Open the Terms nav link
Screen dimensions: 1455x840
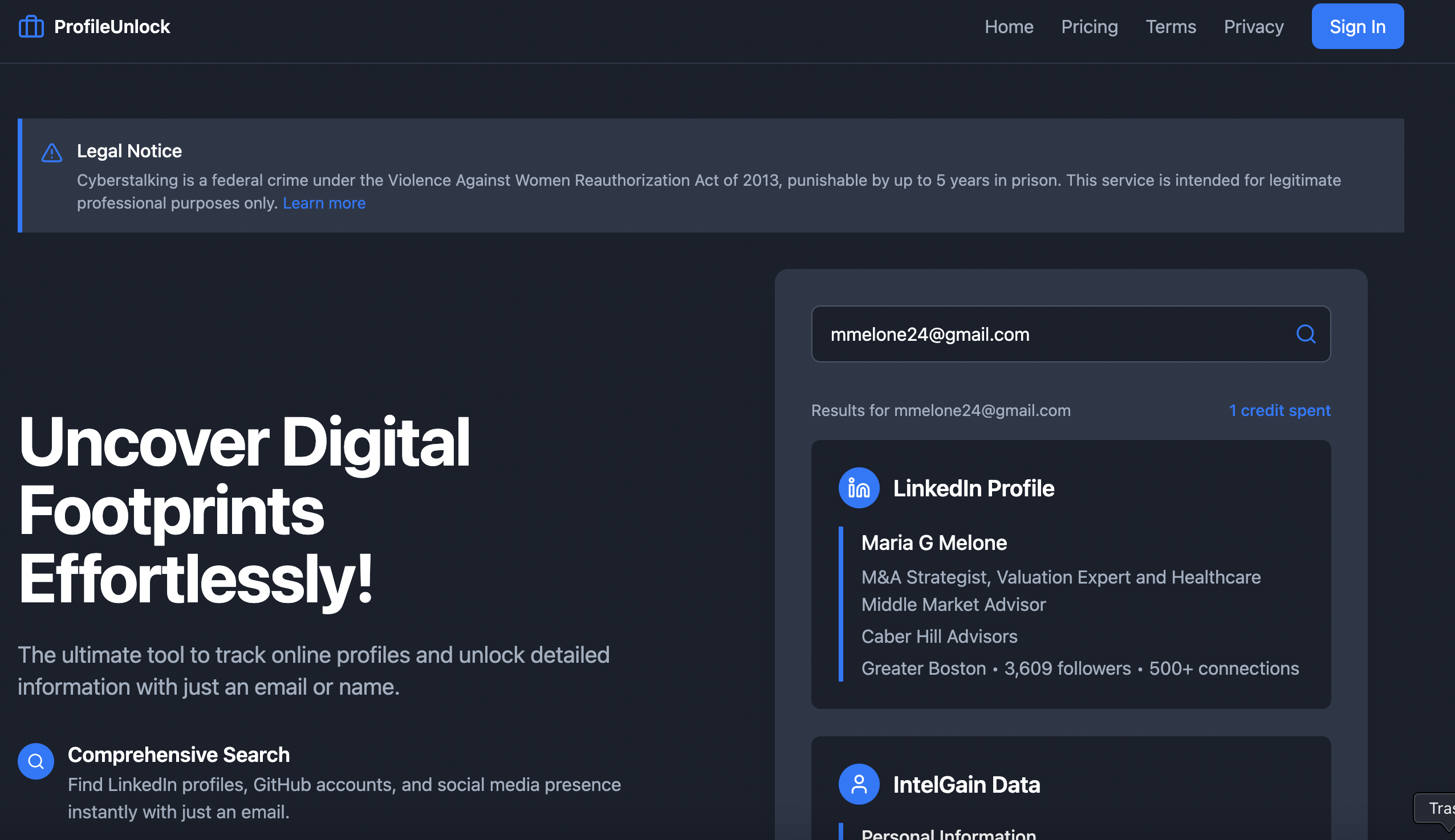1170,27
